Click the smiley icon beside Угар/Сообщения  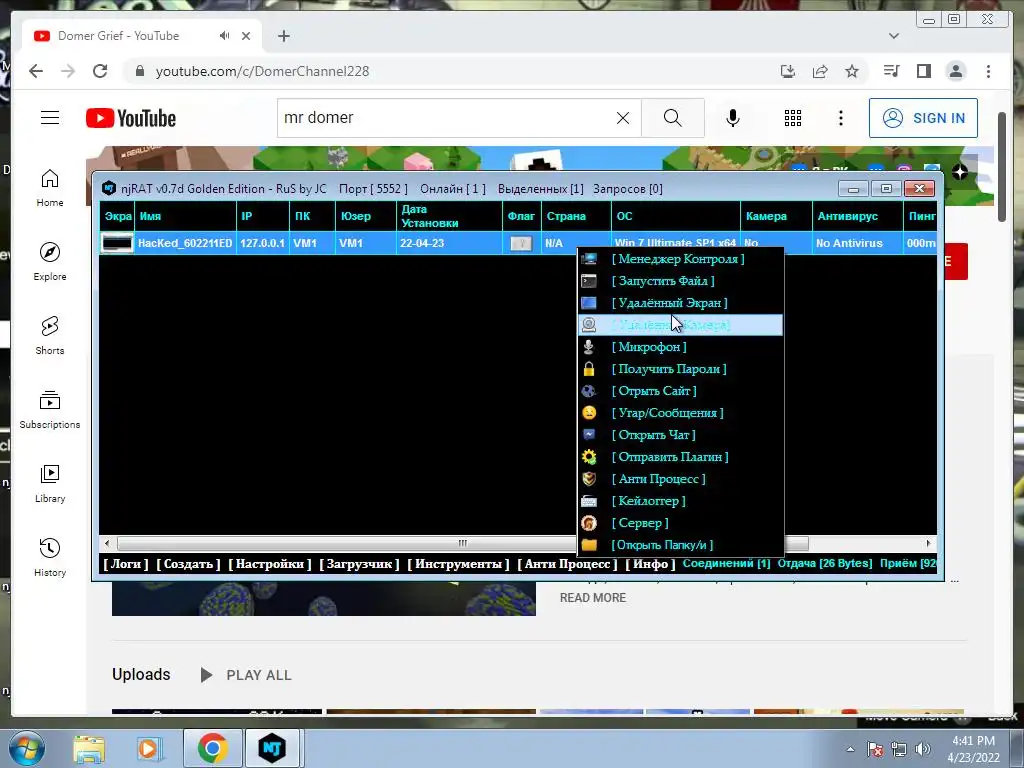[x=589, y=413]
